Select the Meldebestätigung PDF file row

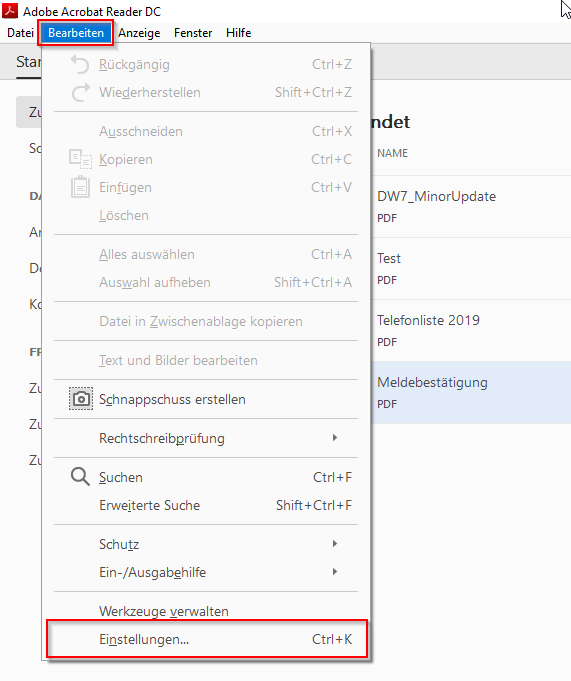click(x=472, y=392)
